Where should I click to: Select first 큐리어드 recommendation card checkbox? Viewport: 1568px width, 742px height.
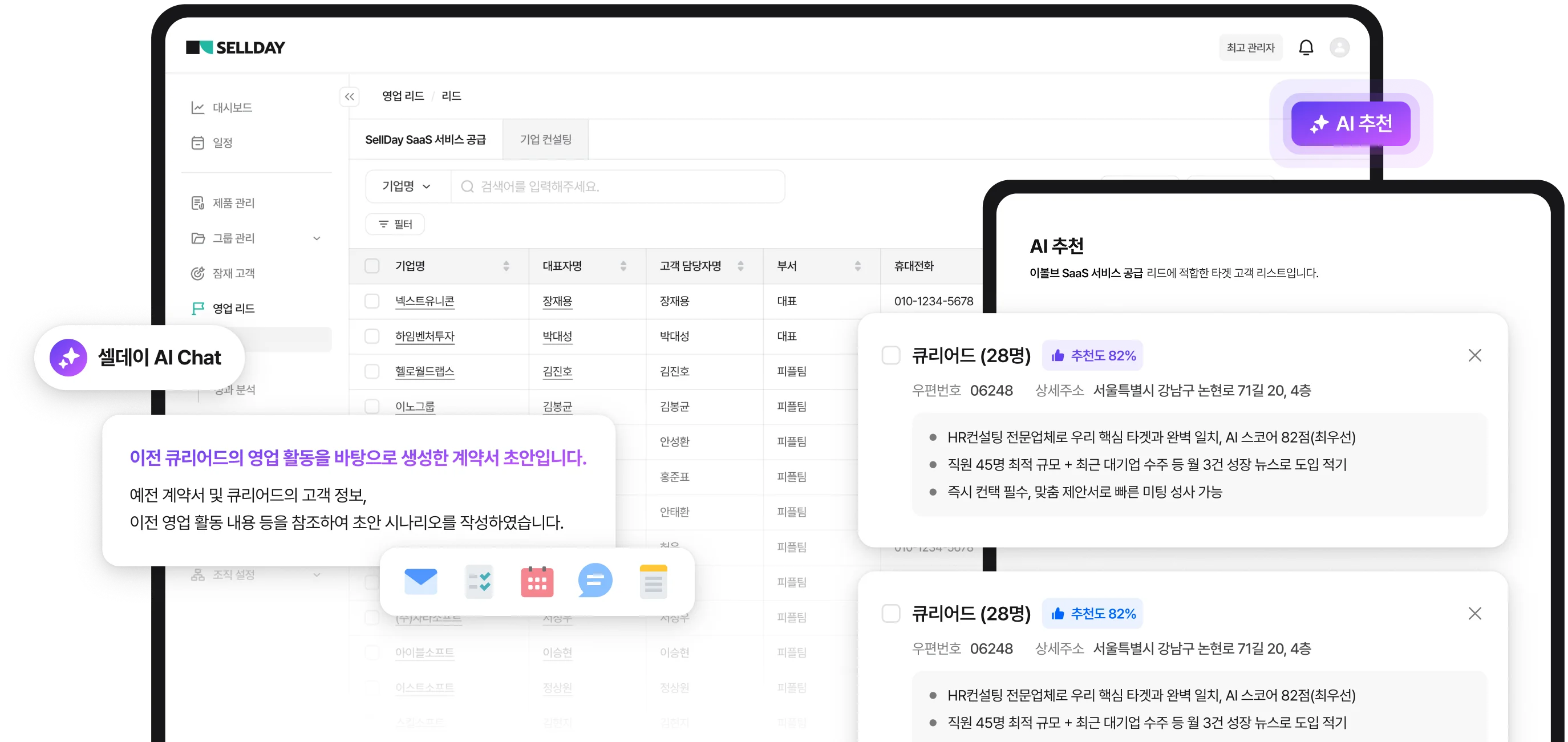tap(890, 355)
